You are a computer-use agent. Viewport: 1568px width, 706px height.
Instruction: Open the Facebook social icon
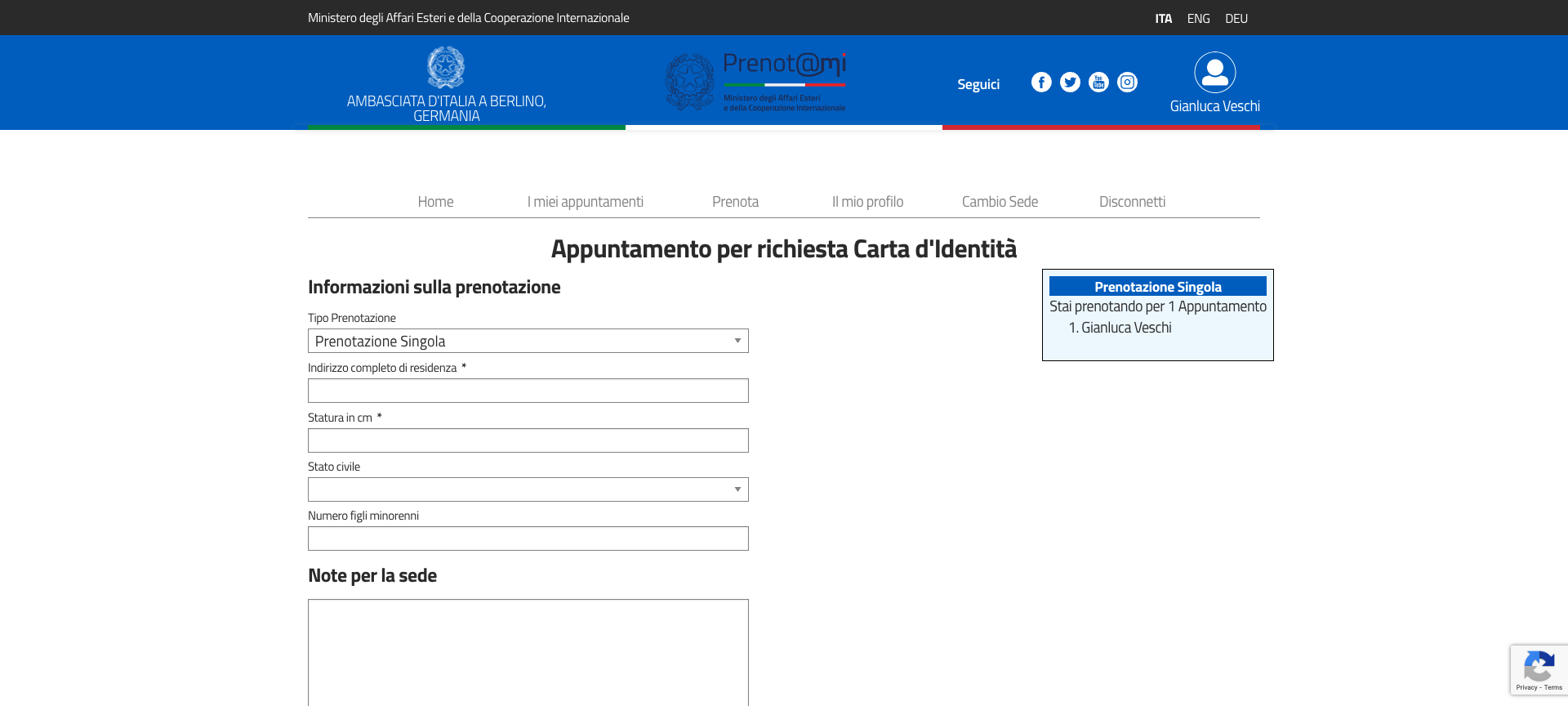tap(1041, 83)
